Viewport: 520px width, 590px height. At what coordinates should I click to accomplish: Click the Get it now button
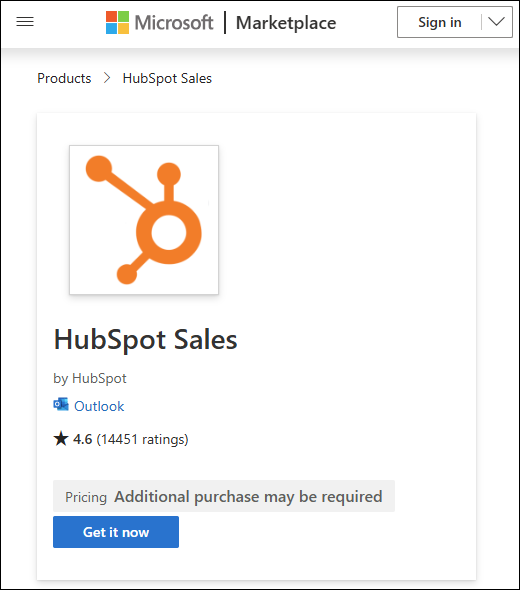pyautogui.click(x=116, y=532)
